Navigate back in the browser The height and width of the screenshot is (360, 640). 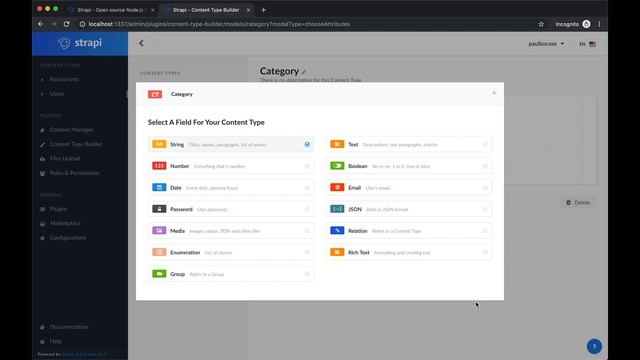click(x=41, y=24)
